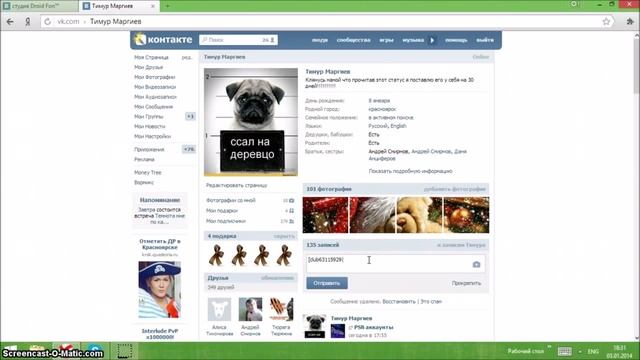Click ENG language indicator in taskbar

coord(593,351)
